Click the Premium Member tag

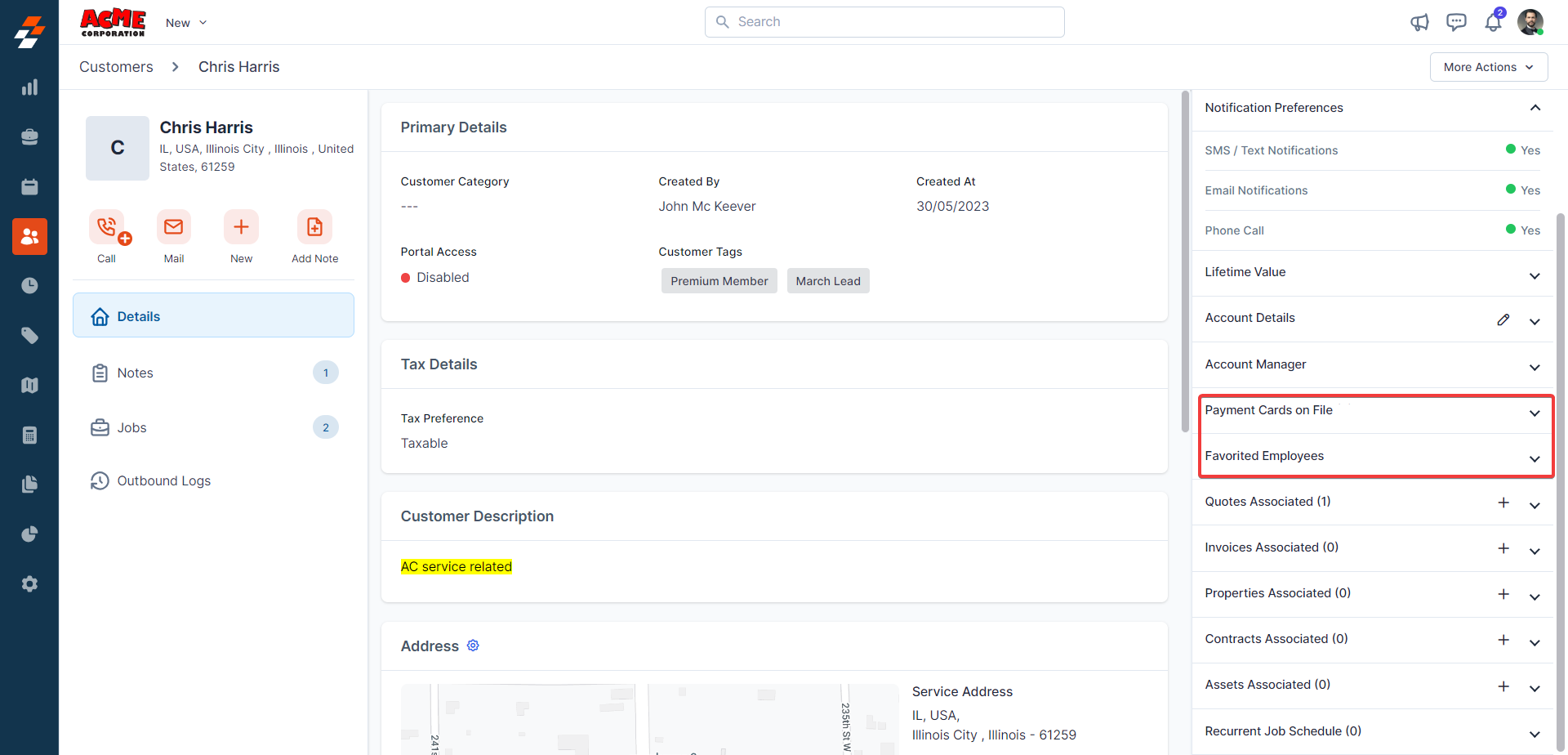[719, 281]
